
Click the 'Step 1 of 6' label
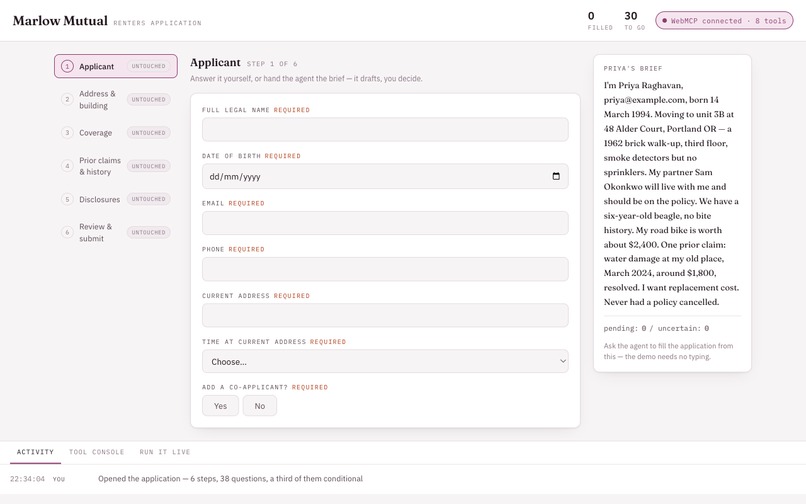tap(272, 64)
